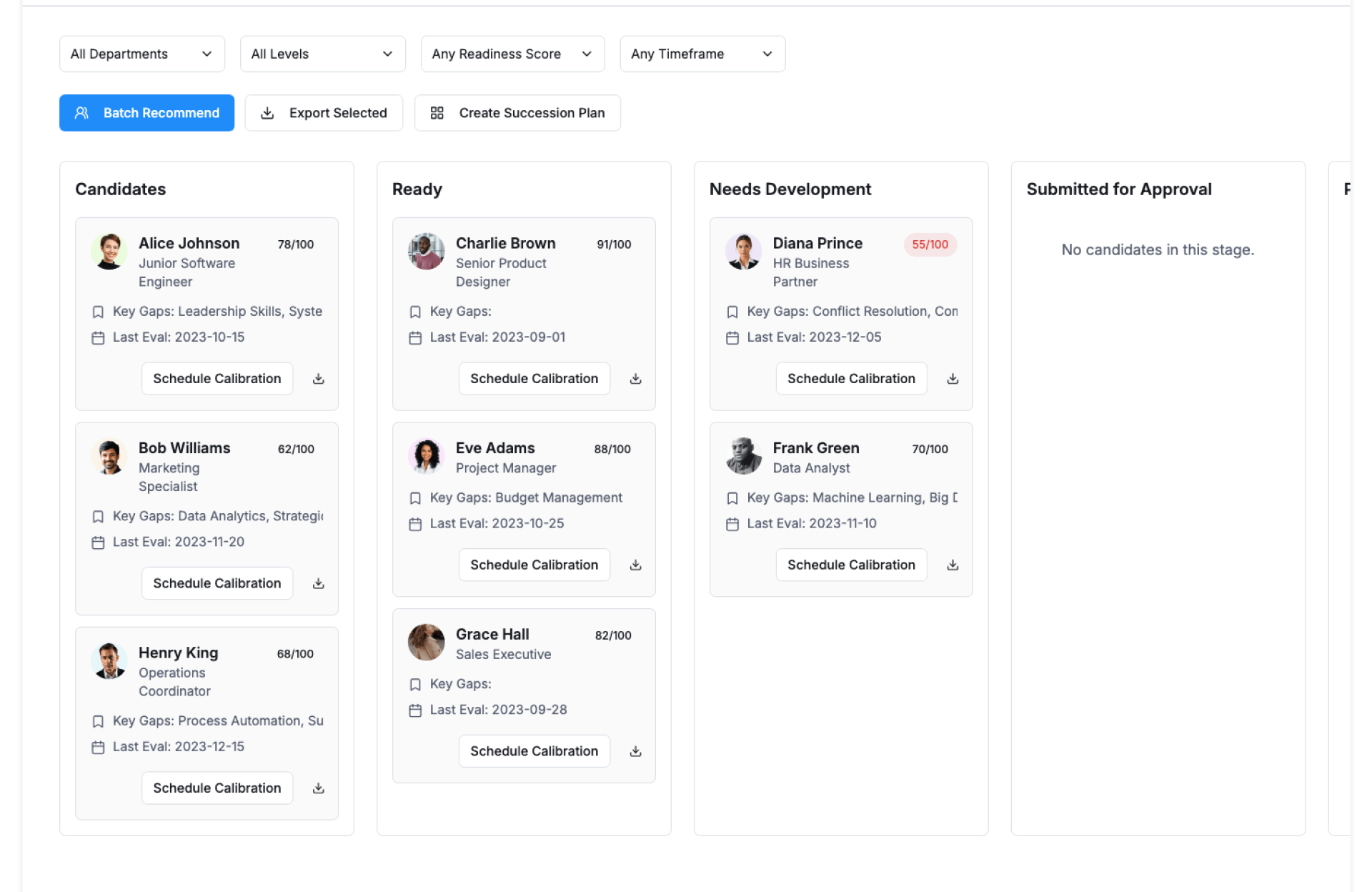
Task: Click Create Succession Plan button
Action: coord(517,113)
